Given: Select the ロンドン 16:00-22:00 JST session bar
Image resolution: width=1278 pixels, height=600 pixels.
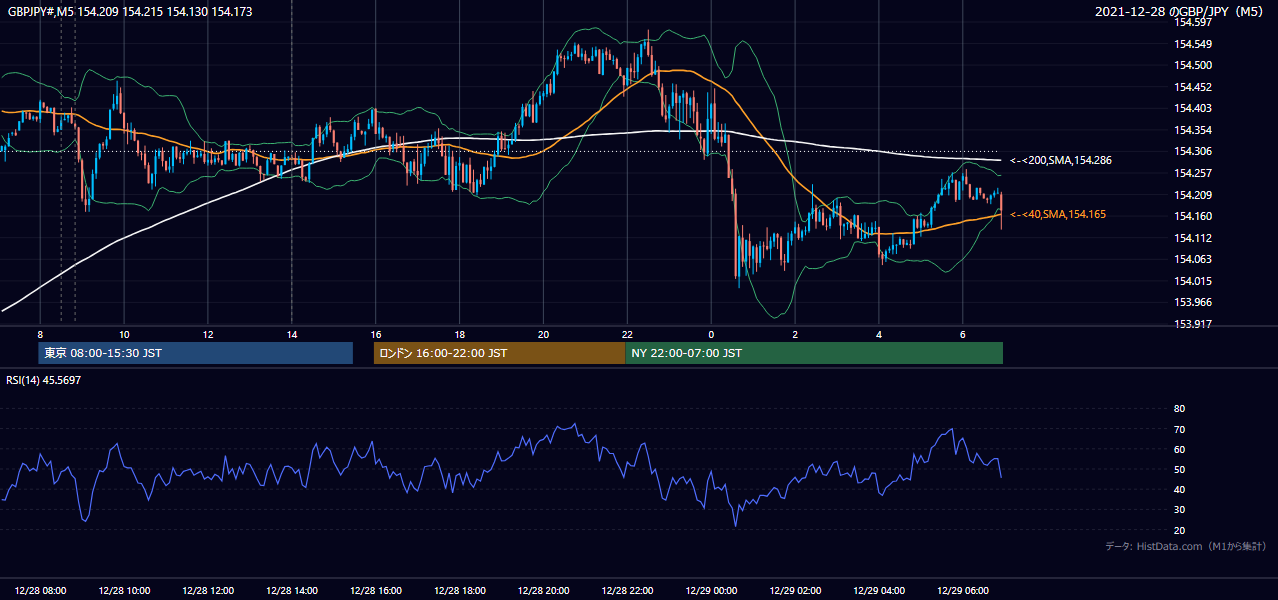Looking at the screenshot, I should tap(499, 353).
